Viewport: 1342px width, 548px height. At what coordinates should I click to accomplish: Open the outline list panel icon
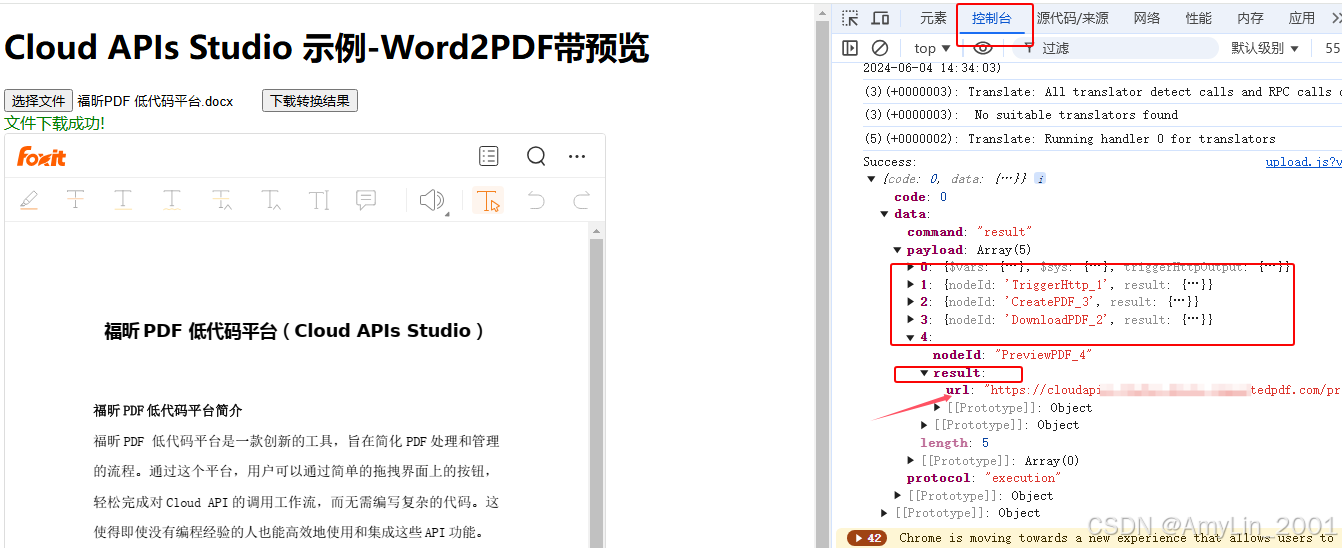[488, 156]
